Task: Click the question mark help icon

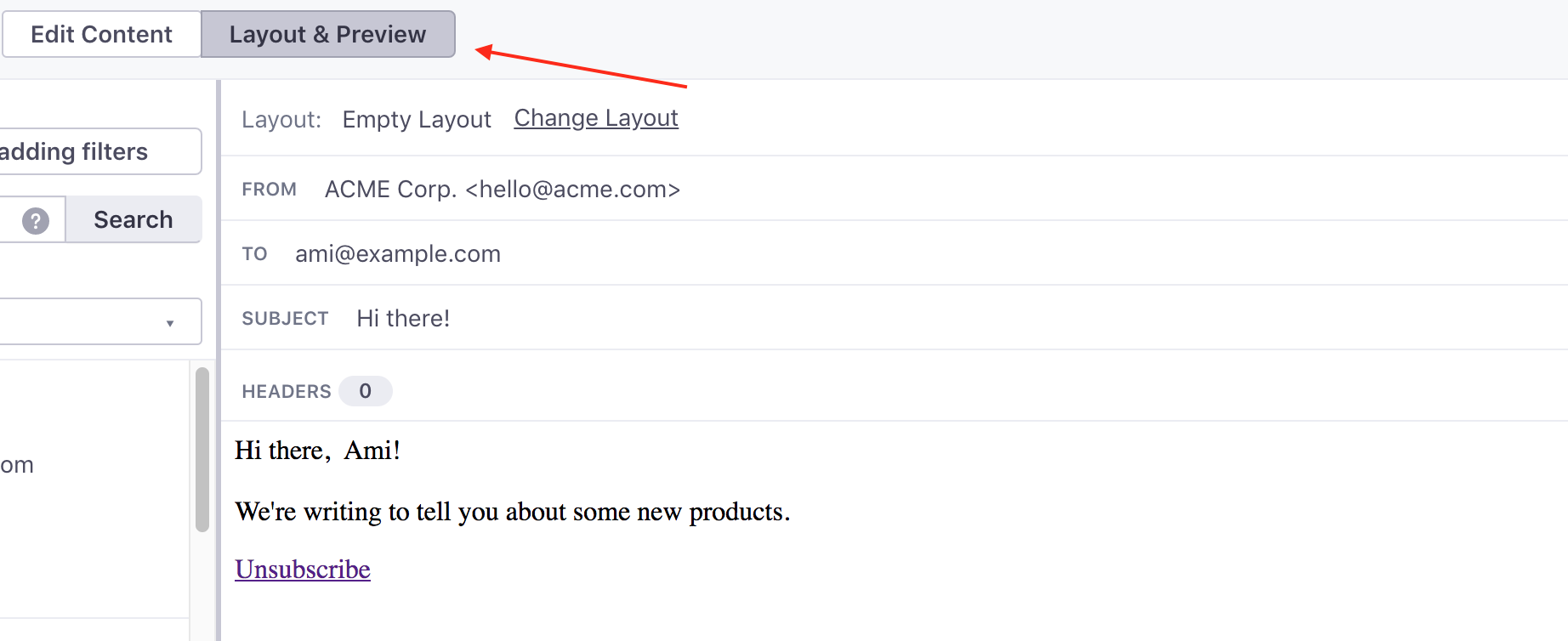Action: pyautogui.click(x=35, y=221)
